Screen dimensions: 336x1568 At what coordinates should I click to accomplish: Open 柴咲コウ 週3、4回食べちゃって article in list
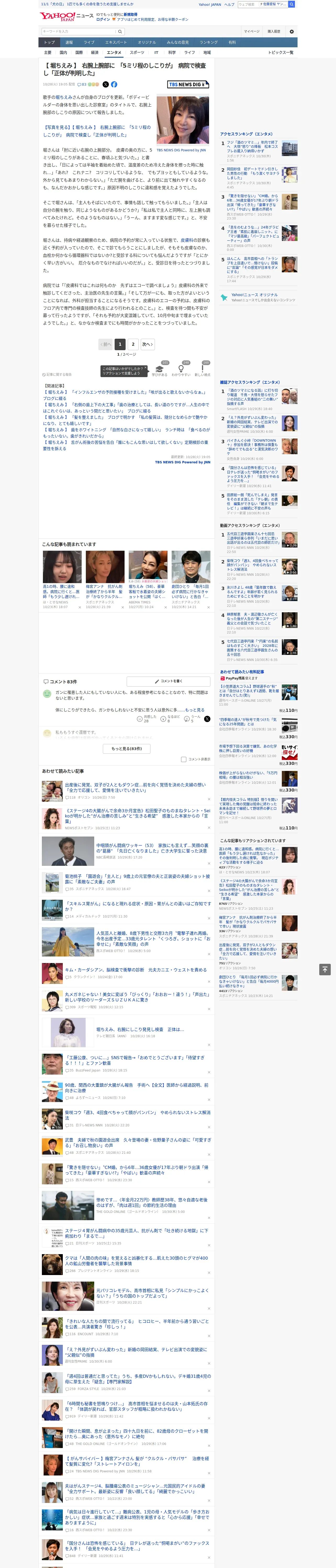[x=138, y=1115]
